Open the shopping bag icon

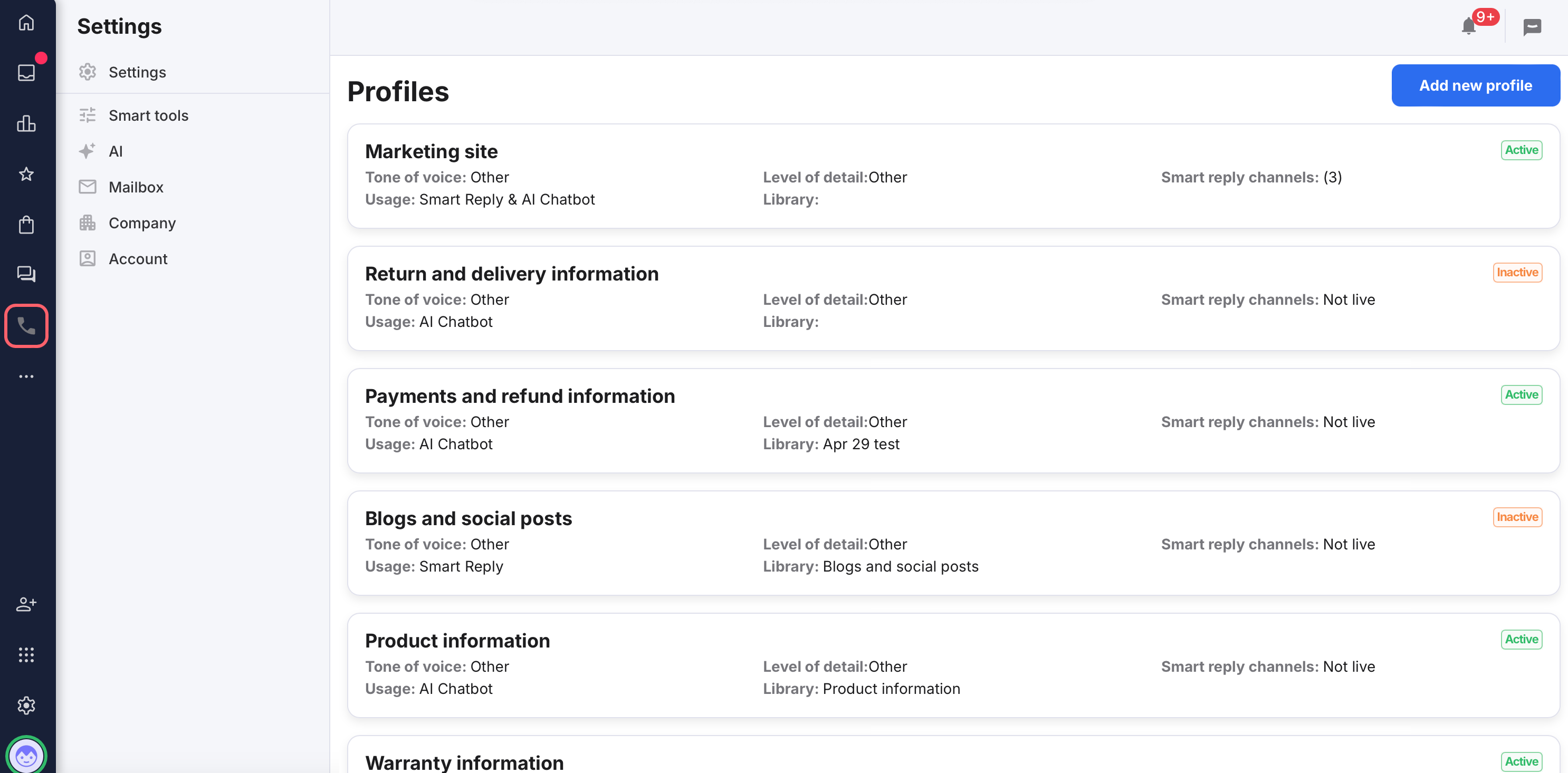(26, 225)
